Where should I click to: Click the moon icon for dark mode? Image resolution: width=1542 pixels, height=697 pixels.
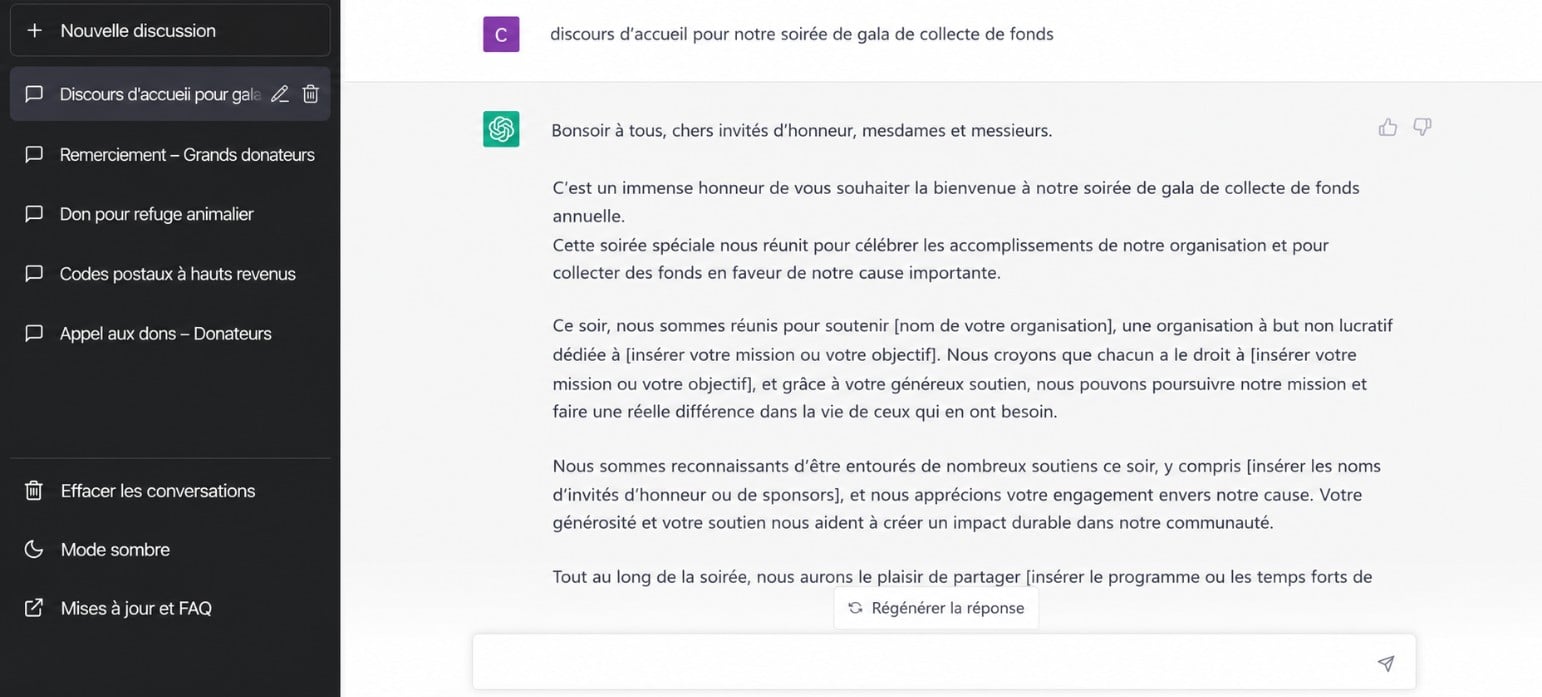[34, 549]
